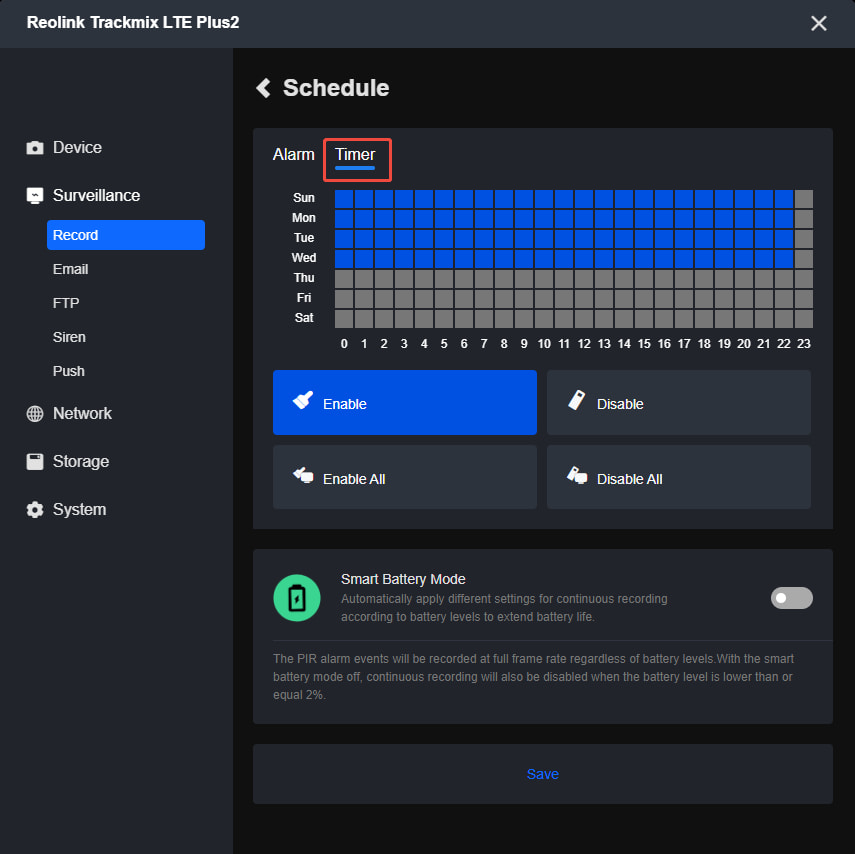Viewport: 855px width, 854px height.
Task: Switch to the Alarm tab
Action: (293, 154)
